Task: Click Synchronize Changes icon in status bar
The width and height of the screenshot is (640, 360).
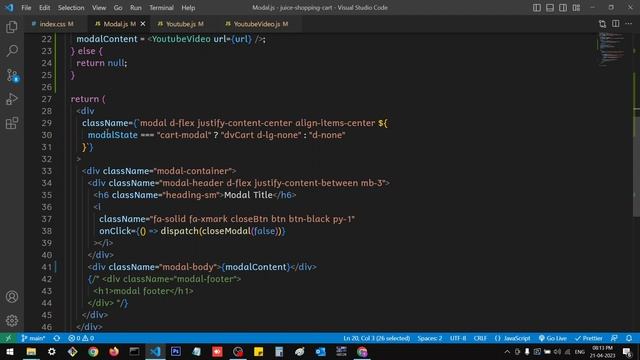Action: point(57,338)
